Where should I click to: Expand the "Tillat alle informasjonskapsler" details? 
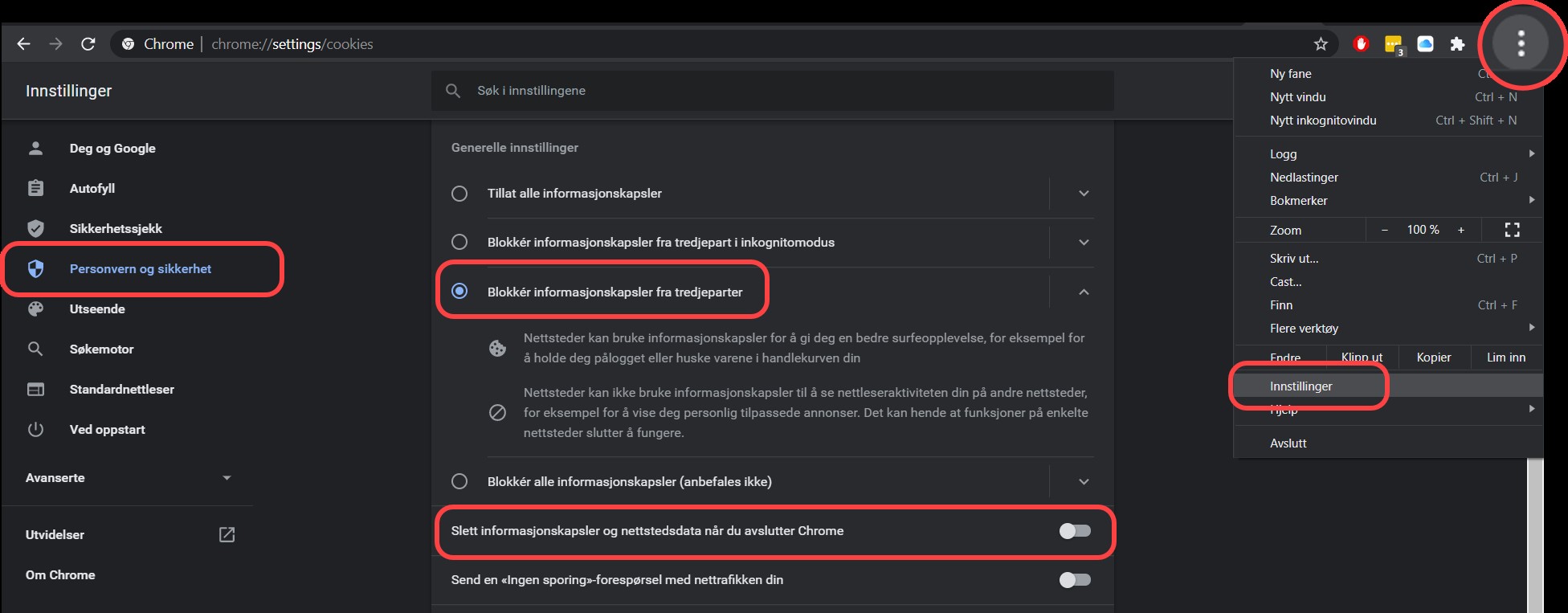1084,194
